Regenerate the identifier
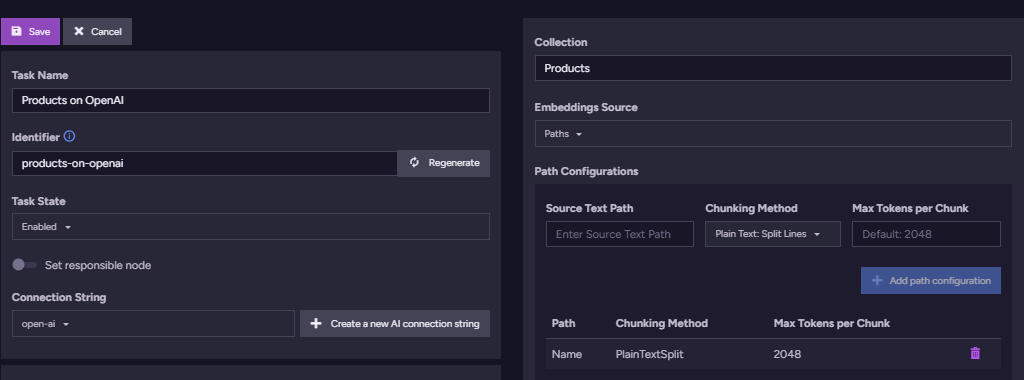 point(443,163)
